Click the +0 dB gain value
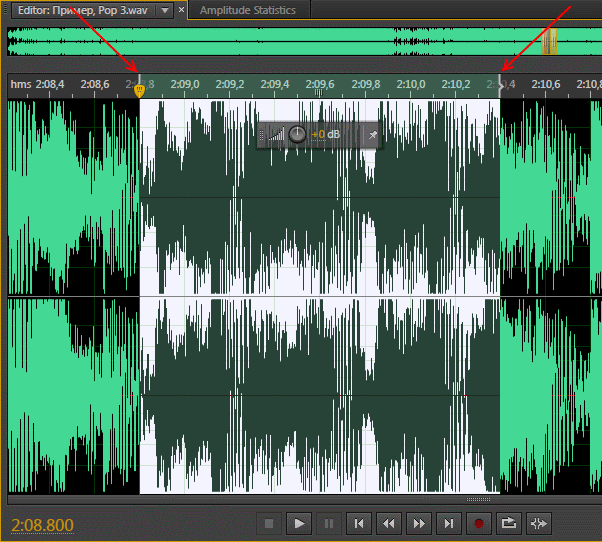This screenshot has width=602, height=542. 326,134
